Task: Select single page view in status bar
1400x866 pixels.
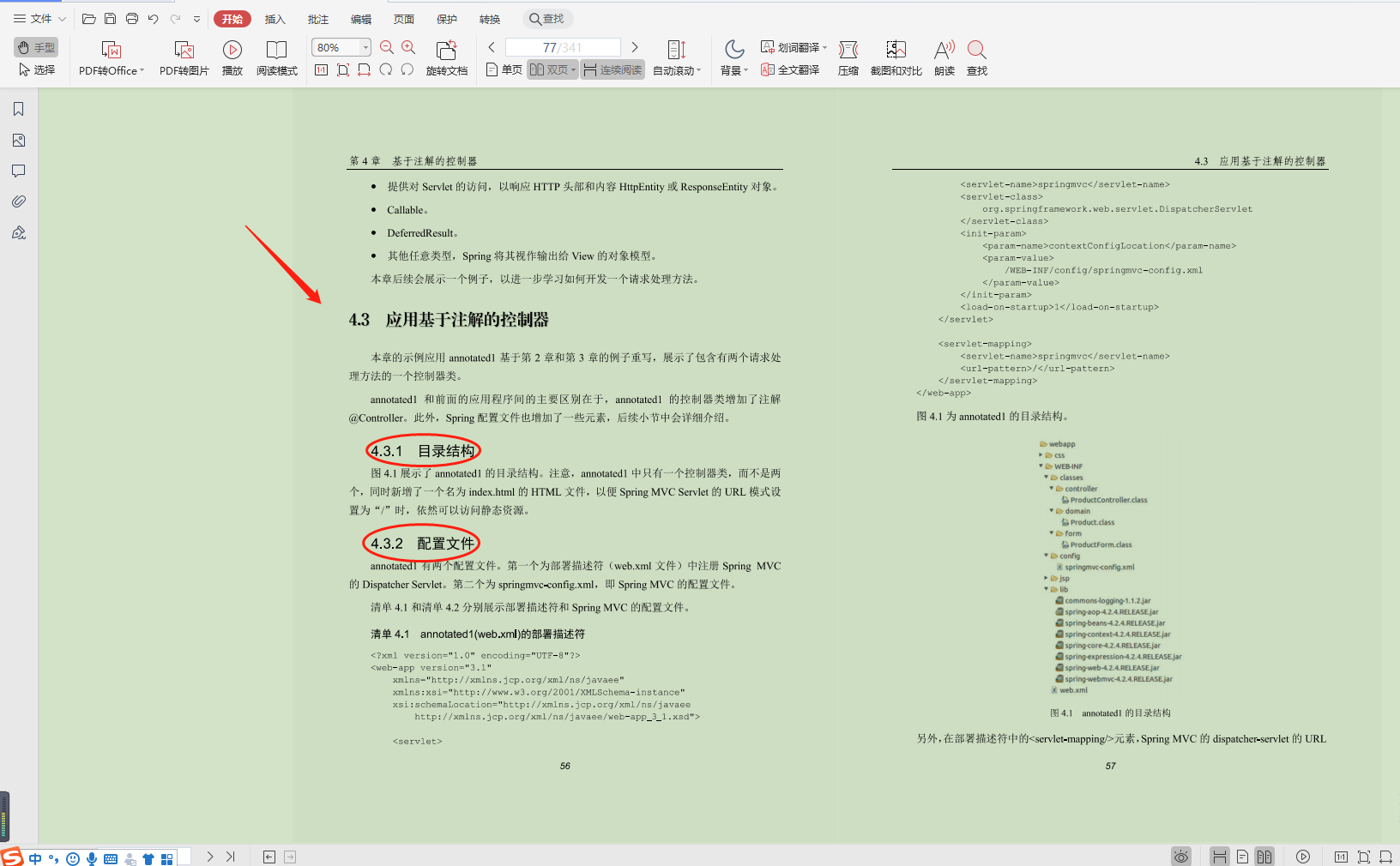Action: coord(1242,857)
